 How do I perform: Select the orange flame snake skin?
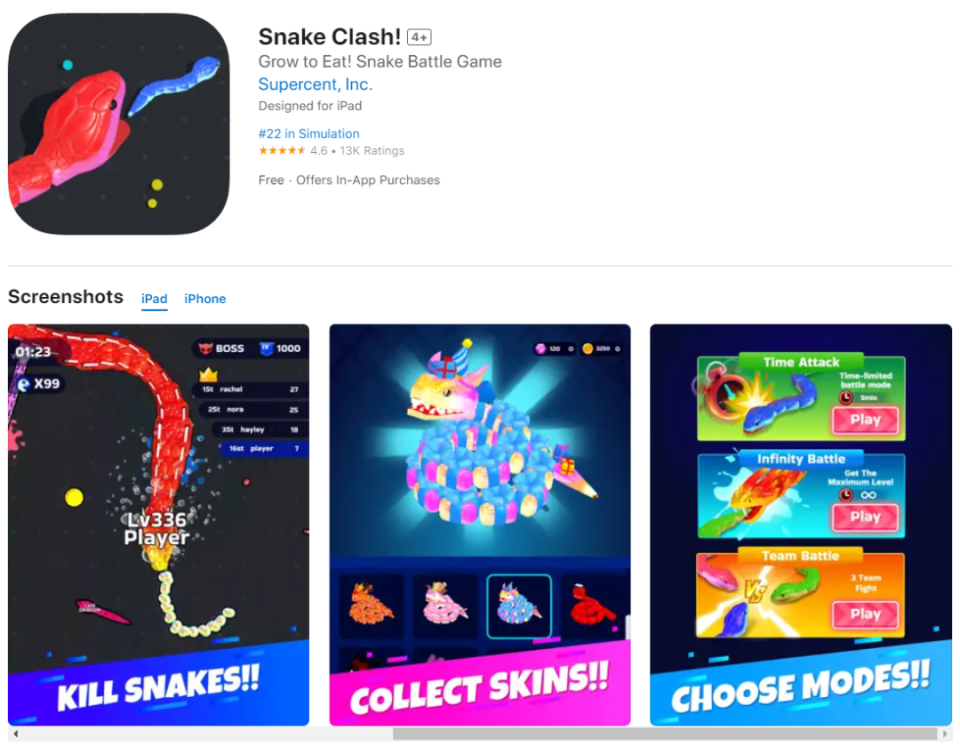[x=372, y=605]
